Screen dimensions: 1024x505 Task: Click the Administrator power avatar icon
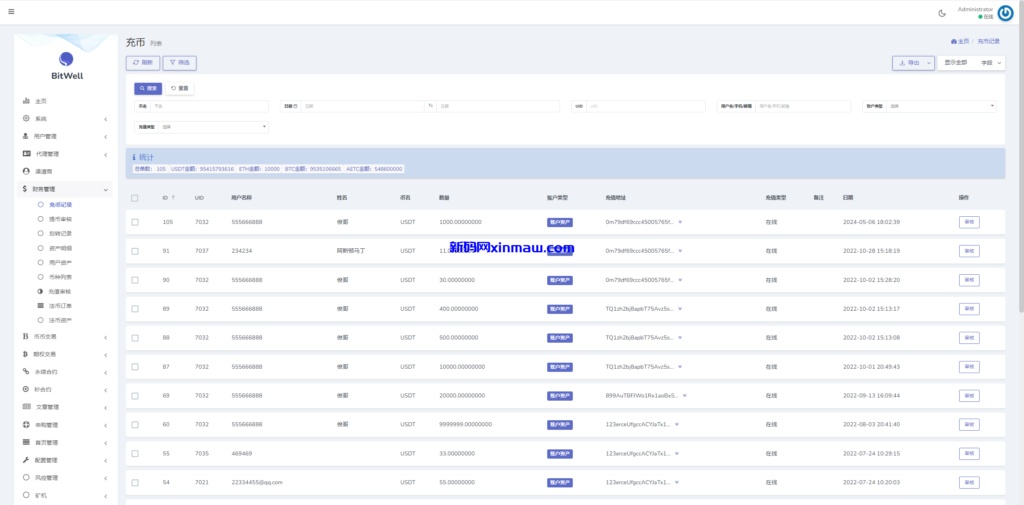(x=1005, y=13)
